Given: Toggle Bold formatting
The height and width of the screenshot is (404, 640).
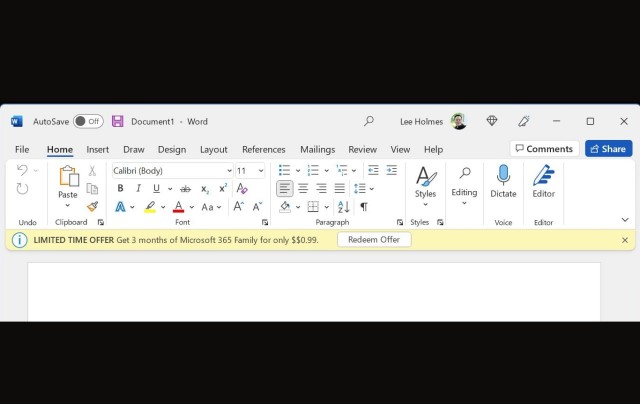Looking at the screenshot, I should pos(120,188).
